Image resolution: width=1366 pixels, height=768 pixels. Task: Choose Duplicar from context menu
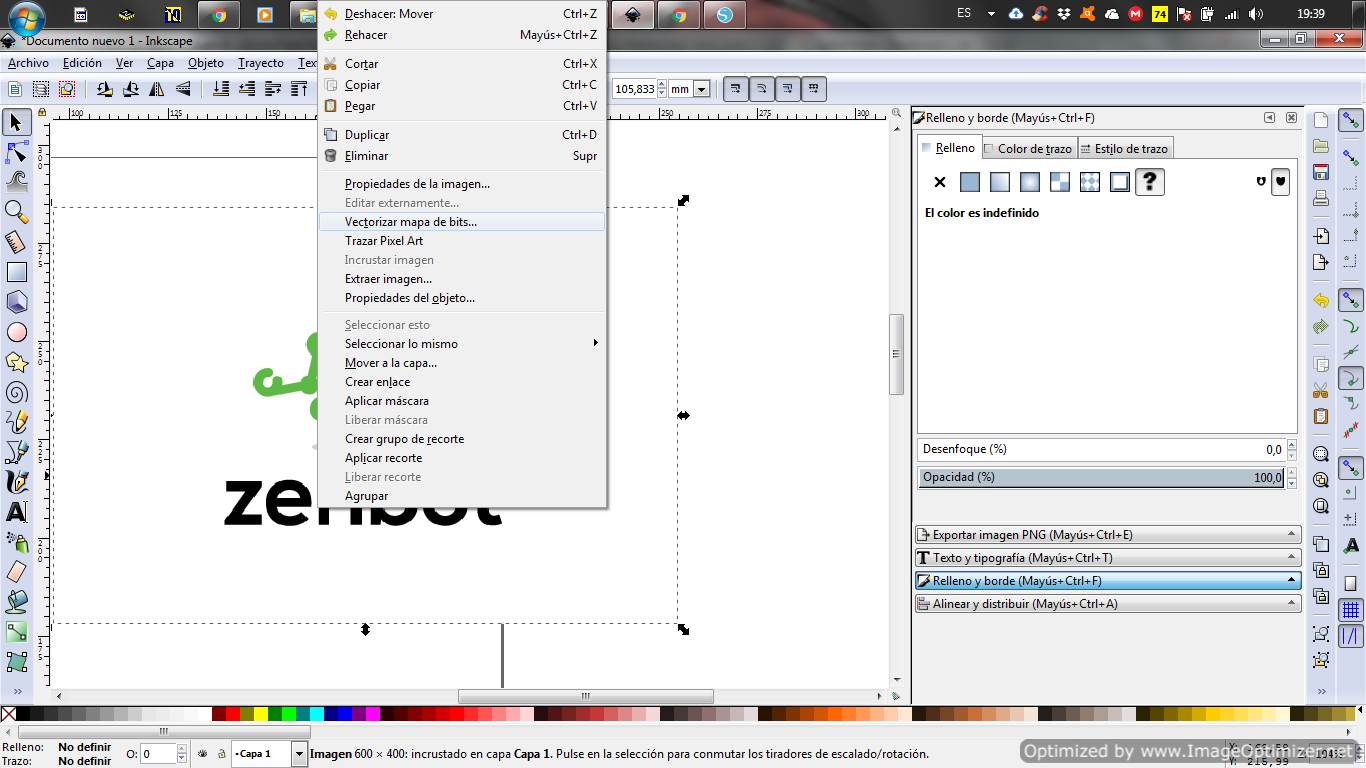tap(462, 135)
